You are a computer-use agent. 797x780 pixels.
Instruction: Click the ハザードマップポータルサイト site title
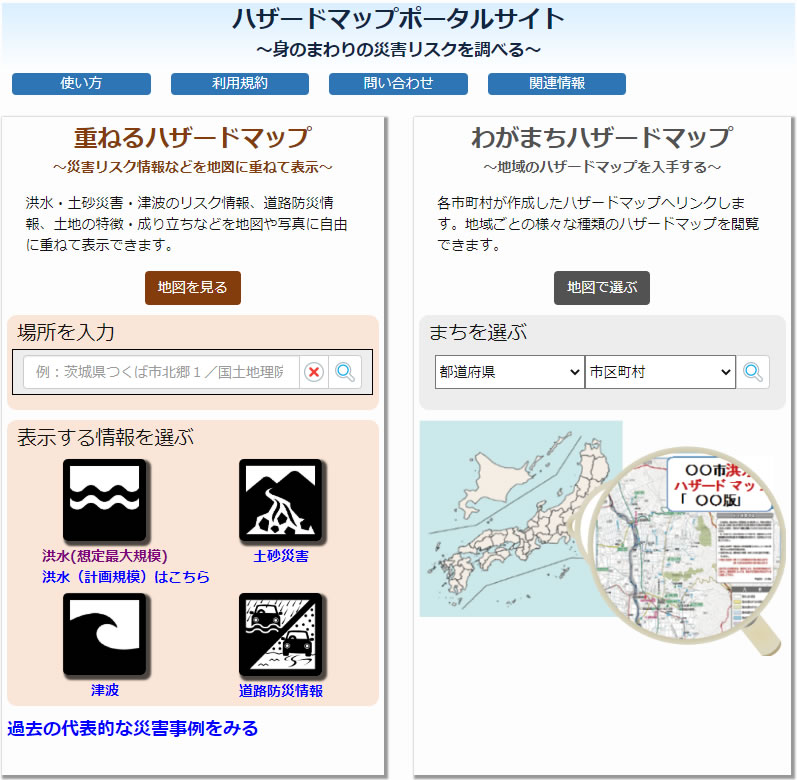coord(398,19)
